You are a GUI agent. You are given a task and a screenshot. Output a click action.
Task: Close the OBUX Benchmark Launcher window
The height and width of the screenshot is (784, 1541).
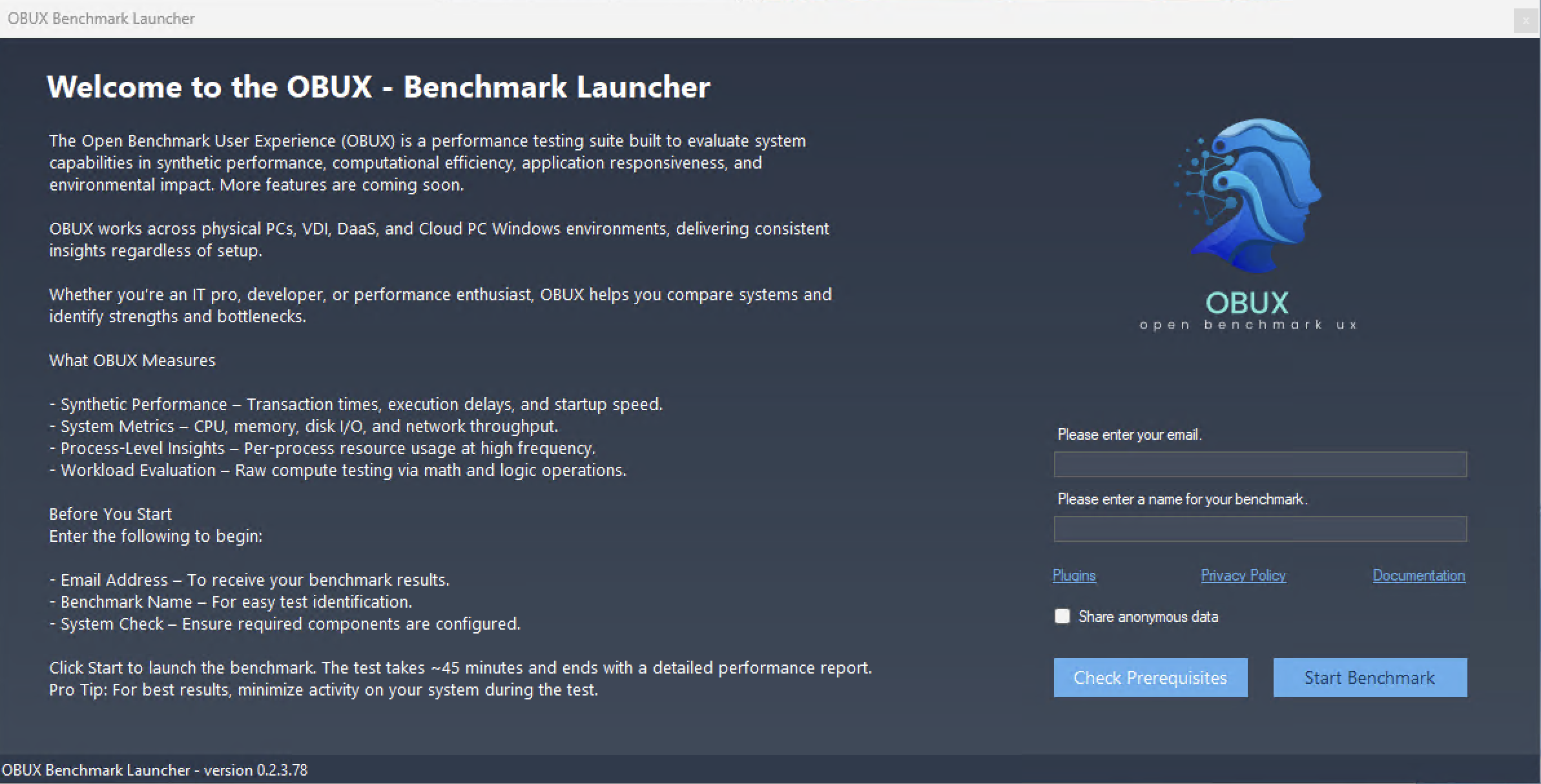click(x=1526, y=20)
